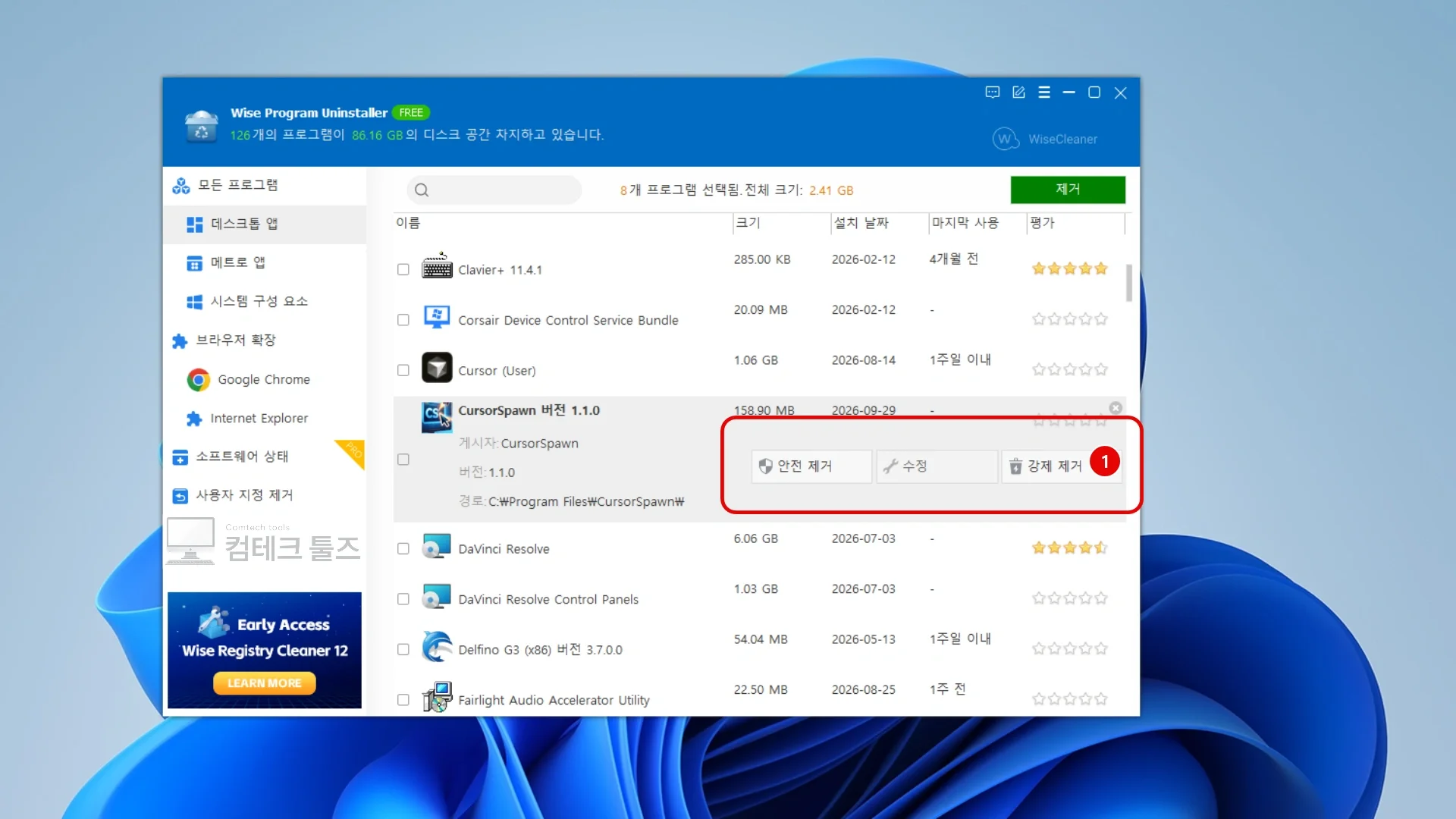The image size is (1456, 819).
Task: Select the Clavier+ 11.4.1 row name
Action: (500, 270)
